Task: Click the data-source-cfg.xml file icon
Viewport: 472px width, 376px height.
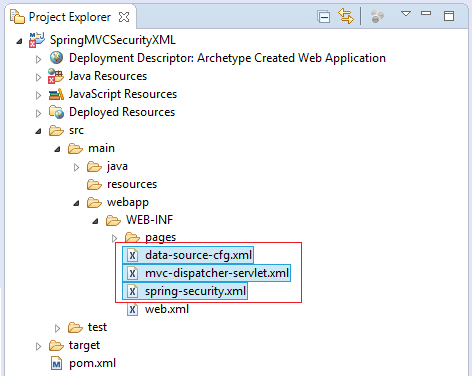Action: (x=132, y=255)
